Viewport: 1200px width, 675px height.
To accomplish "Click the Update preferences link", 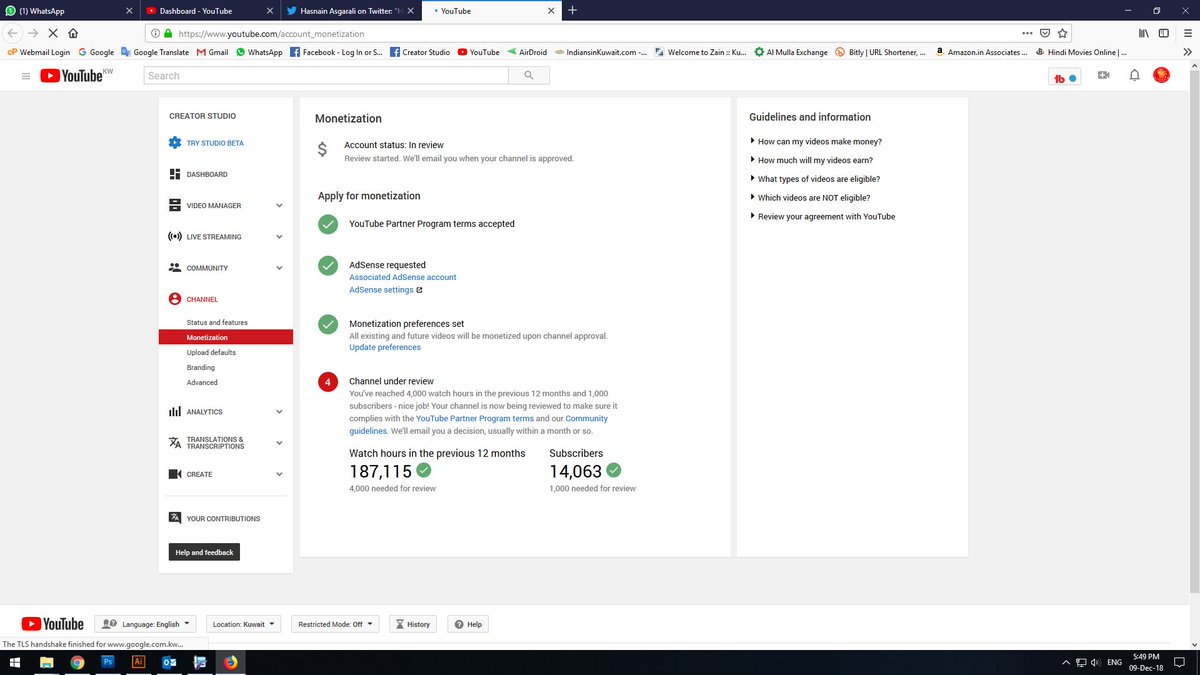I will click(385, 347).
